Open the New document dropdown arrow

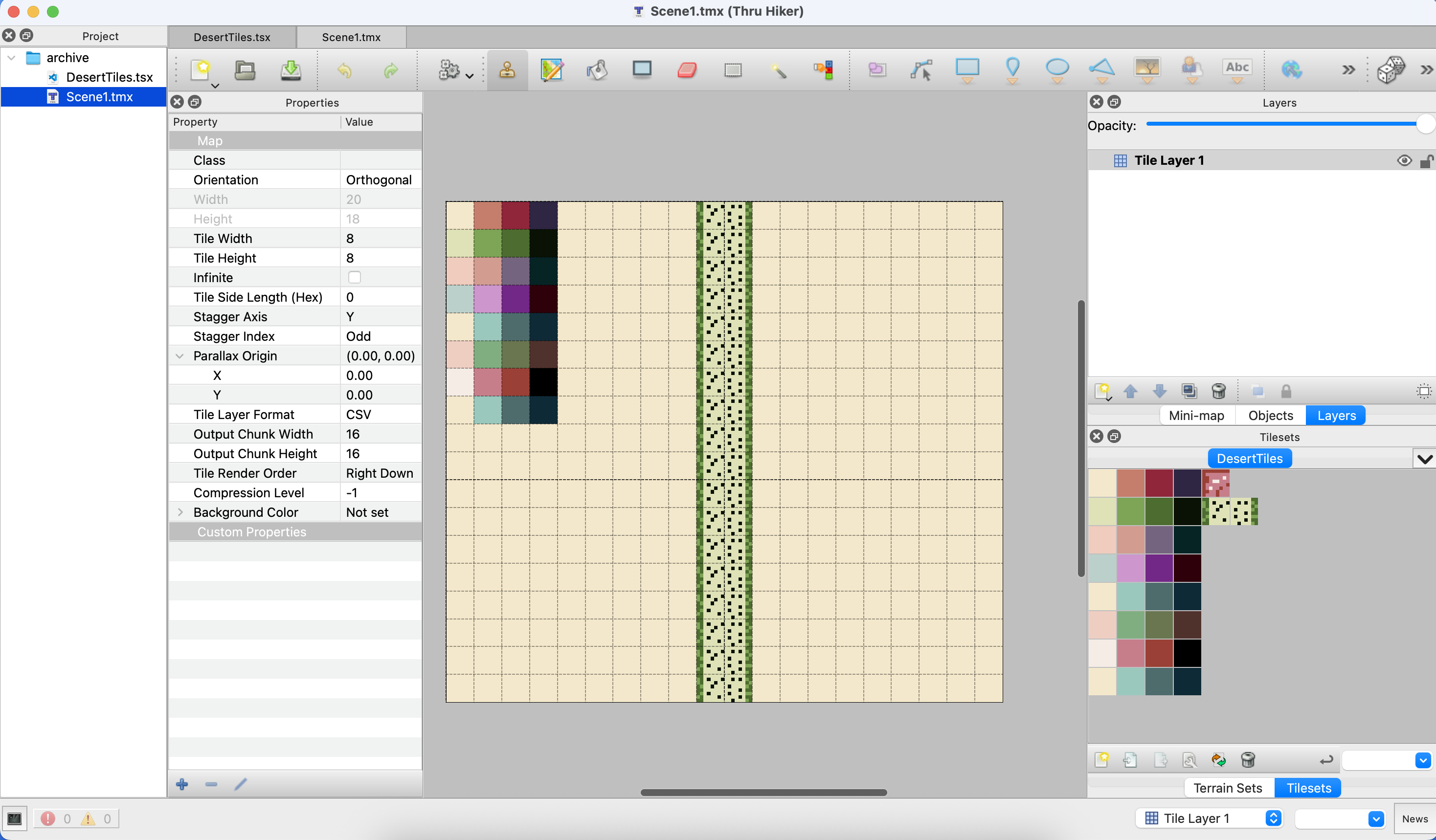click(215, 86)
